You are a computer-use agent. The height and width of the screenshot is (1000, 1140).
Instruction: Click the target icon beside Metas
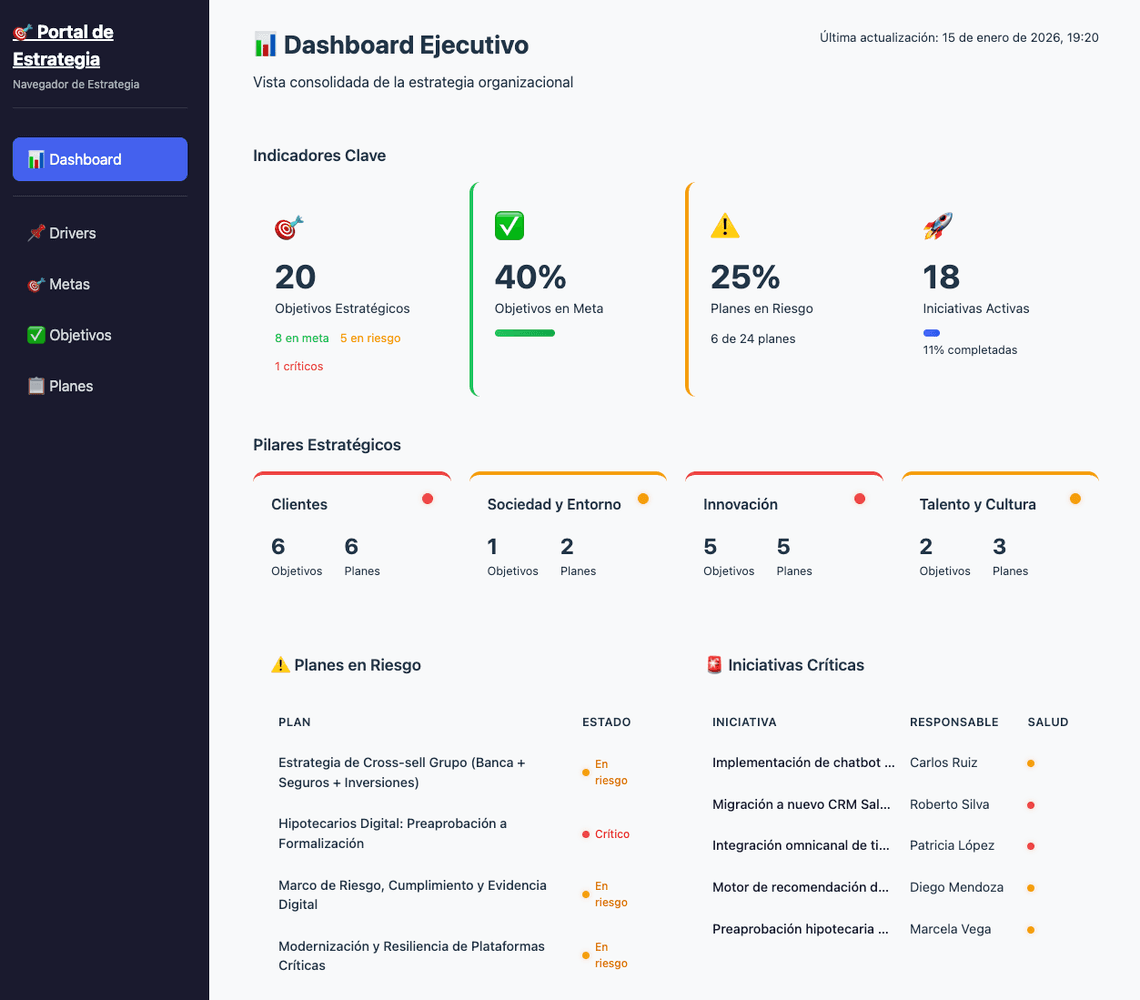(x=36, y=284)
